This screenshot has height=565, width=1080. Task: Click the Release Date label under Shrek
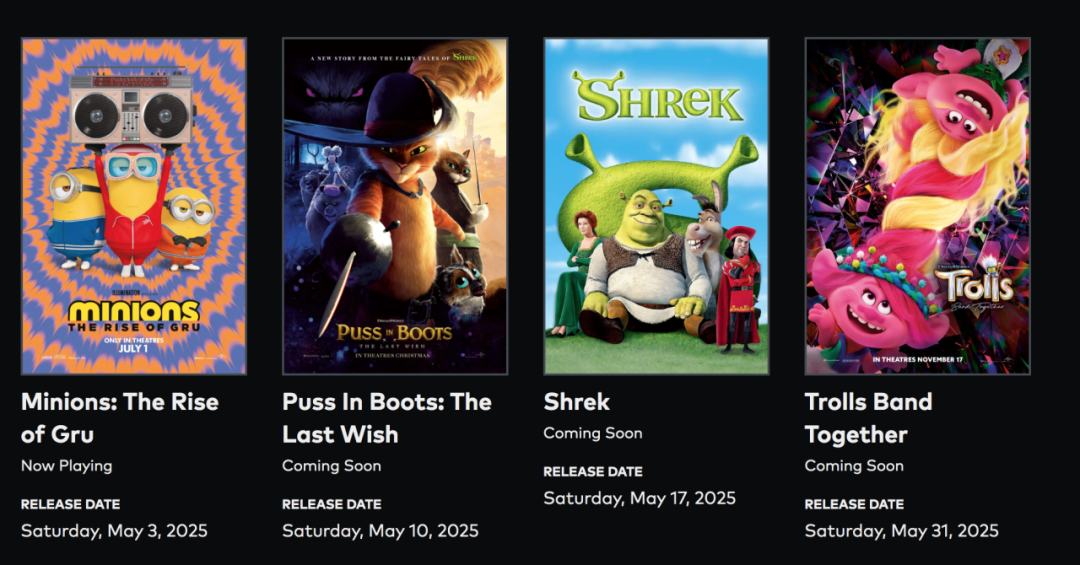[x=592, y=472]
